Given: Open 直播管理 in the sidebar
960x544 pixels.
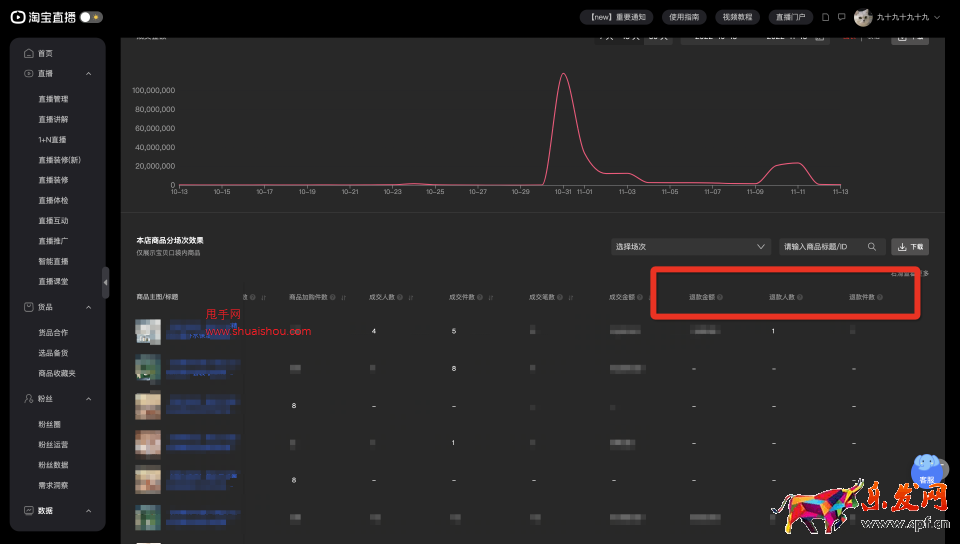Looking at the screenshot, I should [x=53, y=99].
